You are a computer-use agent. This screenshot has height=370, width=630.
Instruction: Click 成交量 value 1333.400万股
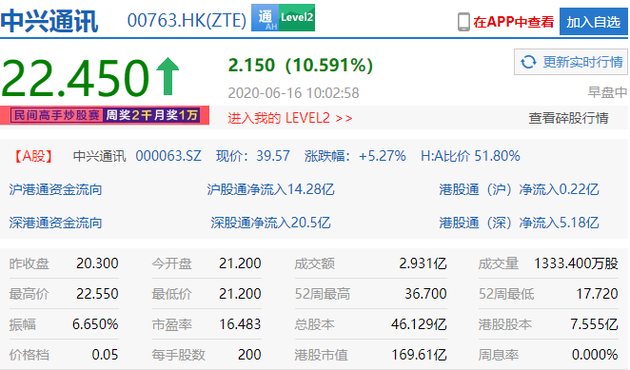tap(576, 264)
